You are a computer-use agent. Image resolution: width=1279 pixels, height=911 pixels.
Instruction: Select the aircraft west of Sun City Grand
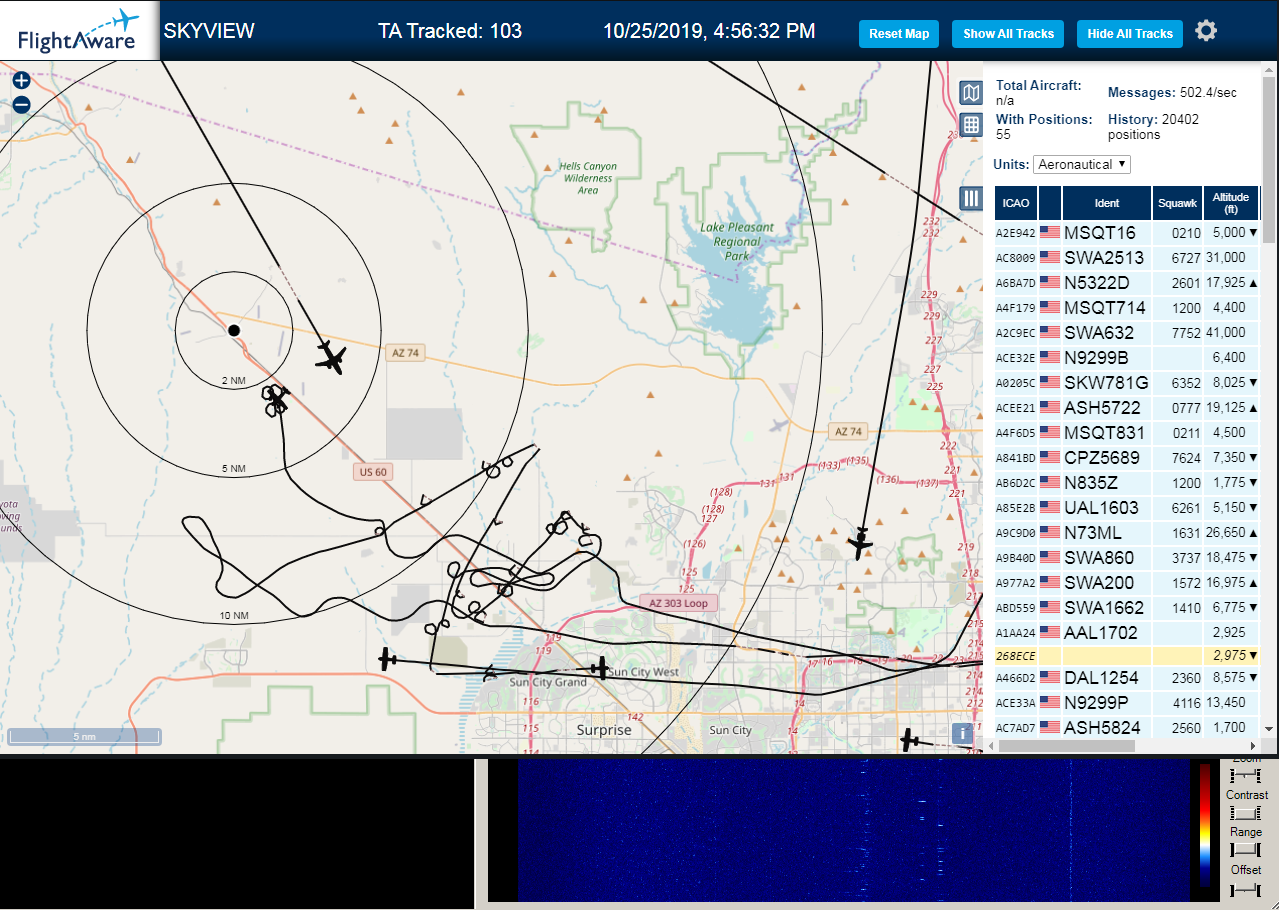tap(388, 659)
